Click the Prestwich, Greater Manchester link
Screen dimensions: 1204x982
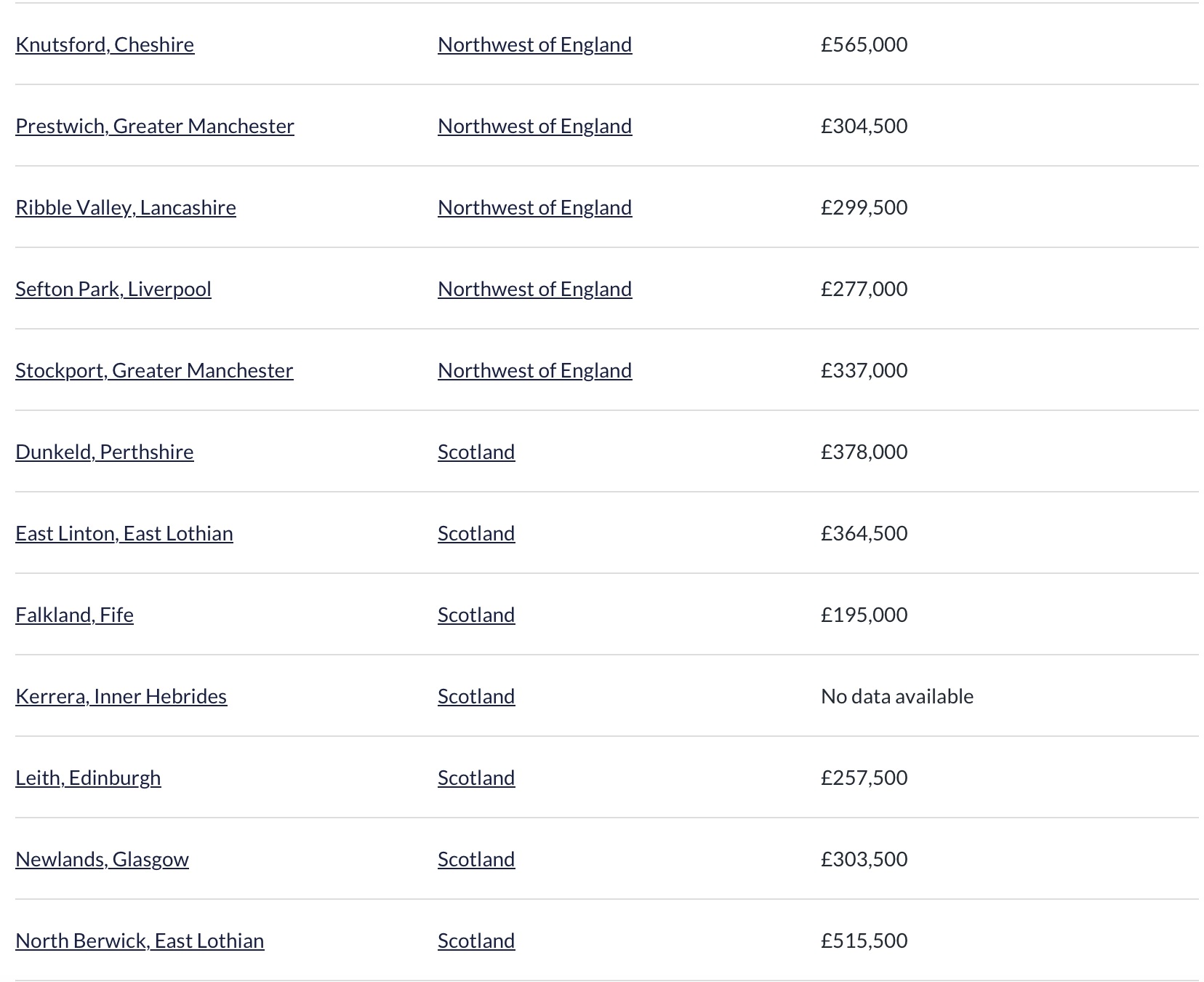[155, 126]
